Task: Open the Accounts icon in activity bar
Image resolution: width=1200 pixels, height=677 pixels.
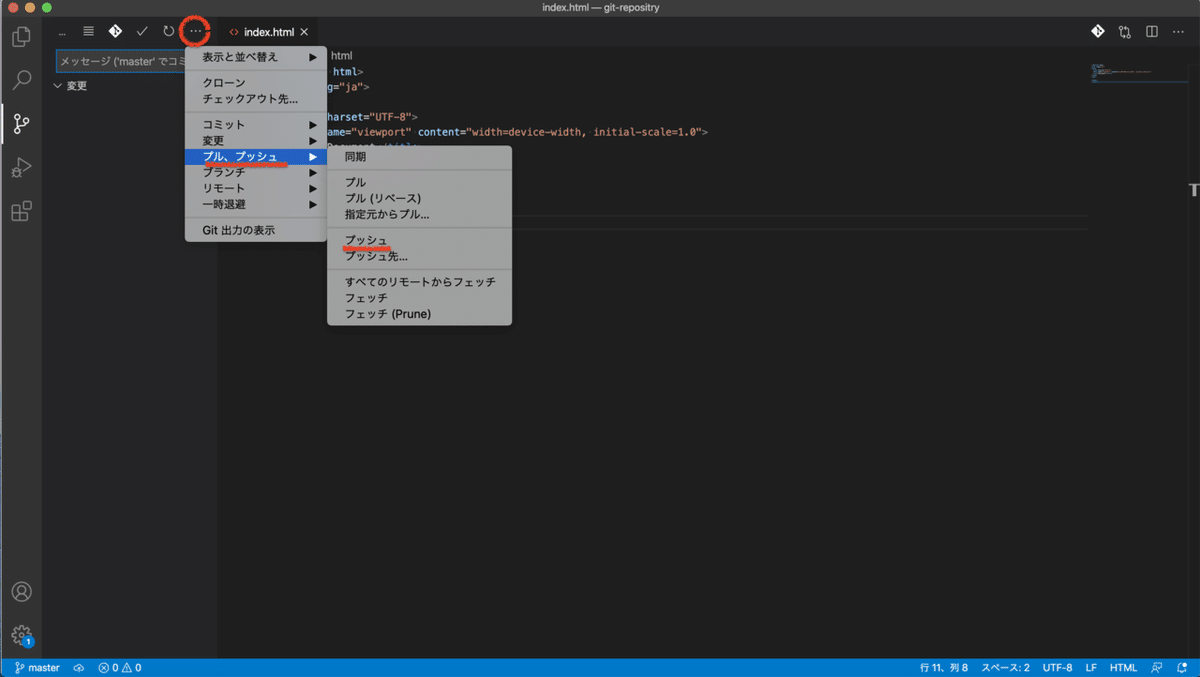Action: coord(21,592)
